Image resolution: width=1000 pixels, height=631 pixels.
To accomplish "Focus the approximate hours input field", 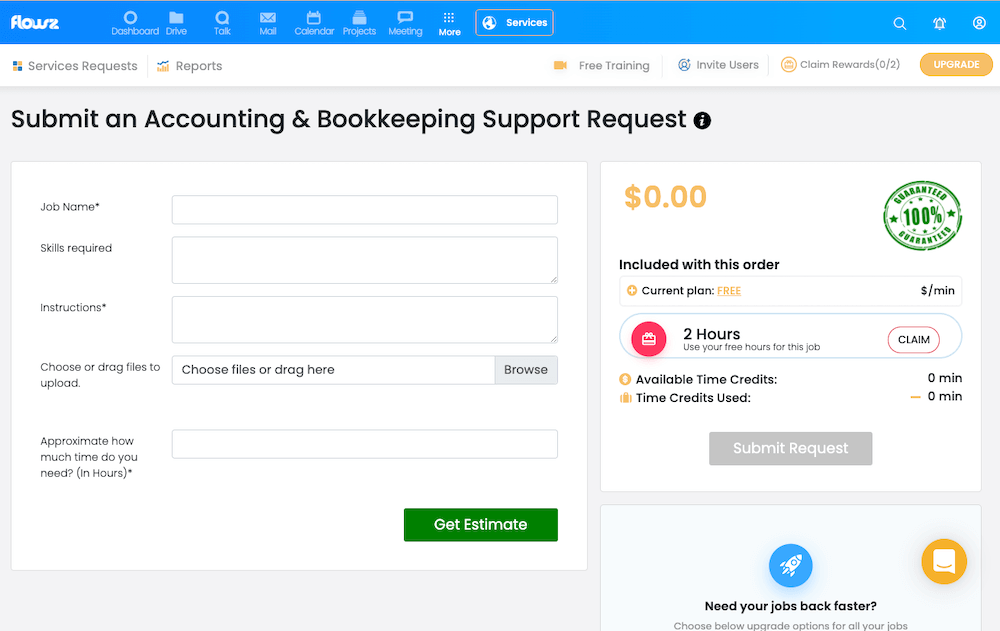I will pyautogui.click(x=365, y=444).
